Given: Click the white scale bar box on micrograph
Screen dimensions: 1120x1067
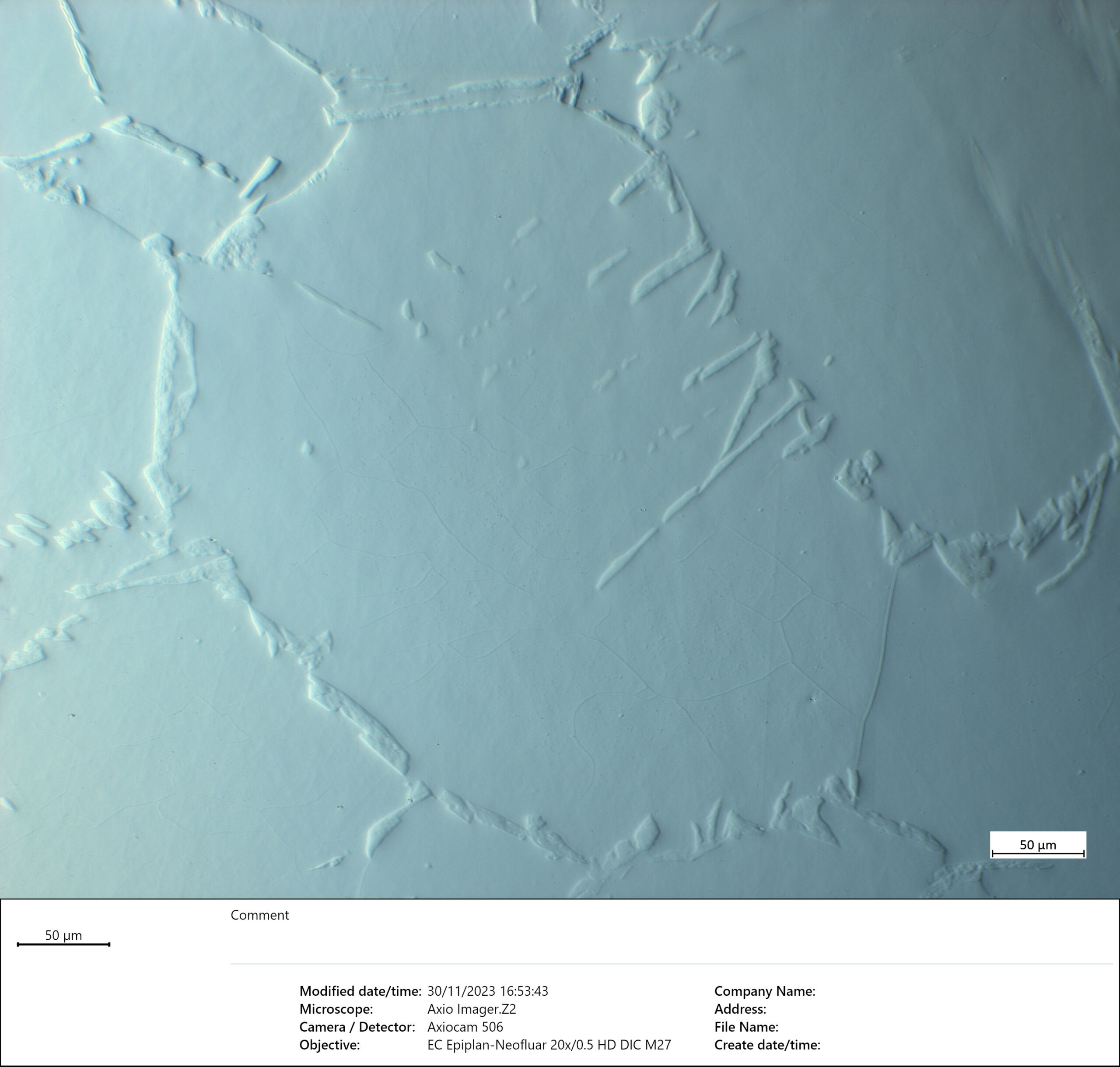Looking at the screenshot, I should pyautogui.click(x=1037, y=845).
